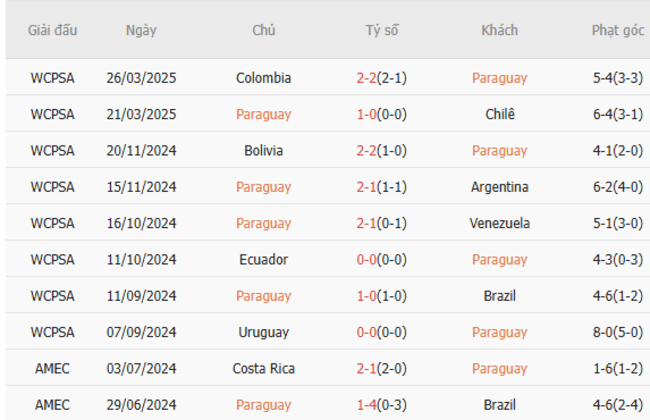This screenshot has width=650, height=420.
Task: Open the Ecuador team link
Action: (x=264, y=260)
